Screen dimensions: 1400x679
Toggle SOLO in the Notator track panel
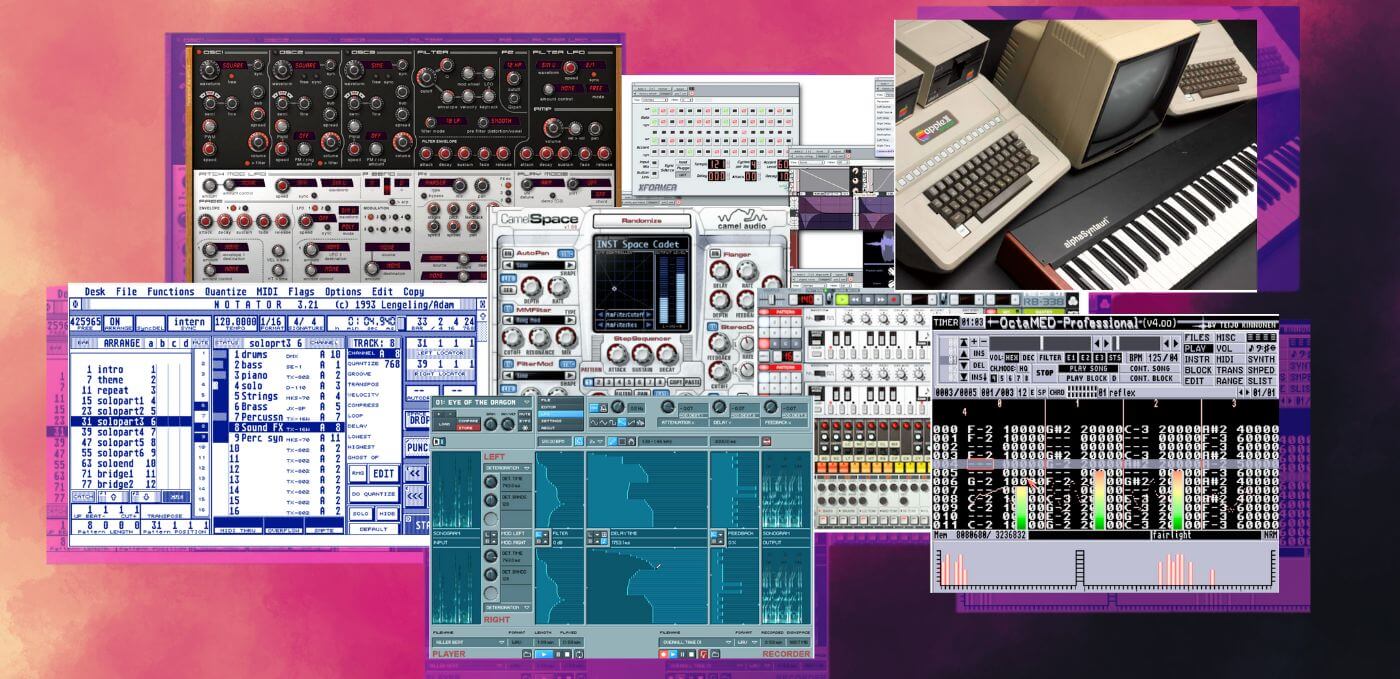pos(360,513)
